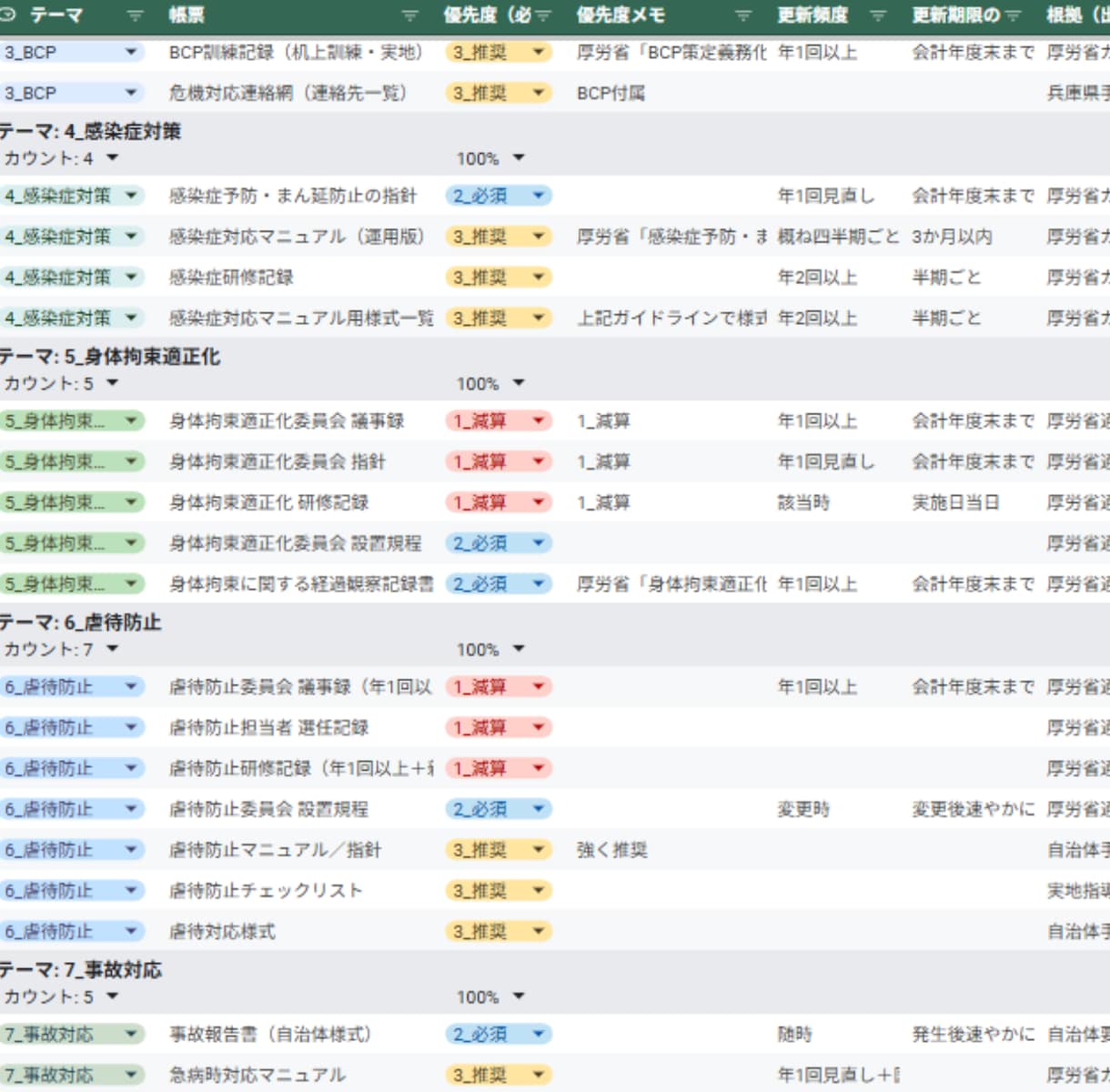
Task: Open 1_減算 chip for 身体拘束適正化 研修記録 row
Action: [x=499, y=502]
